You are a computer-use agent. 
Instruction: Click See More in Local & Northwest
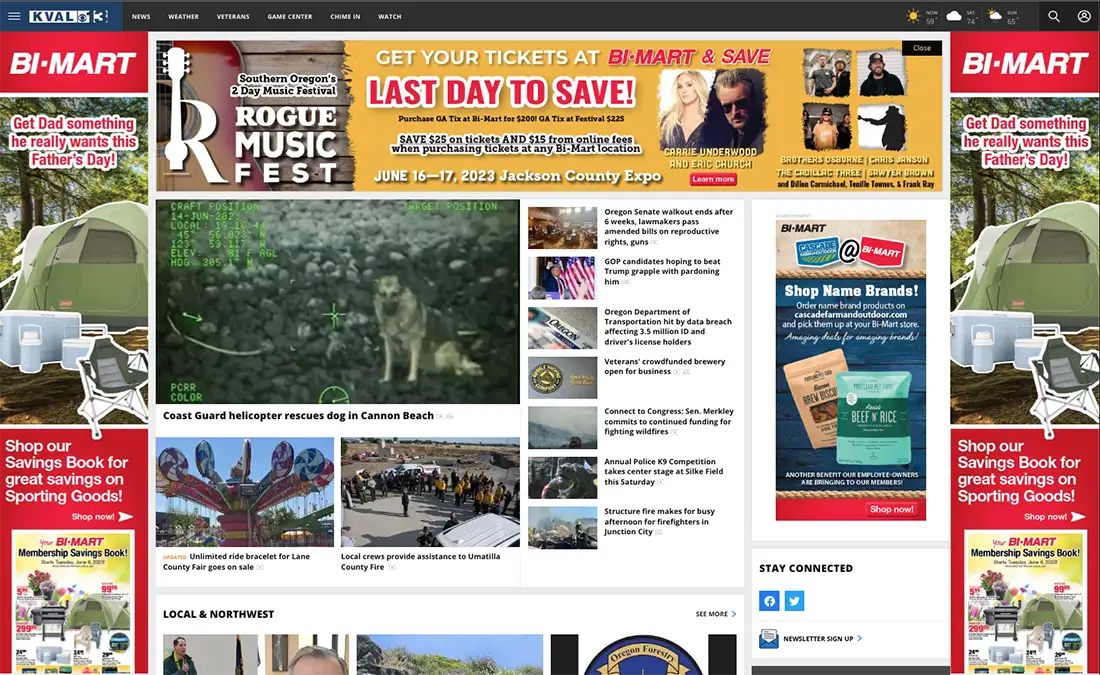(711, 614)
